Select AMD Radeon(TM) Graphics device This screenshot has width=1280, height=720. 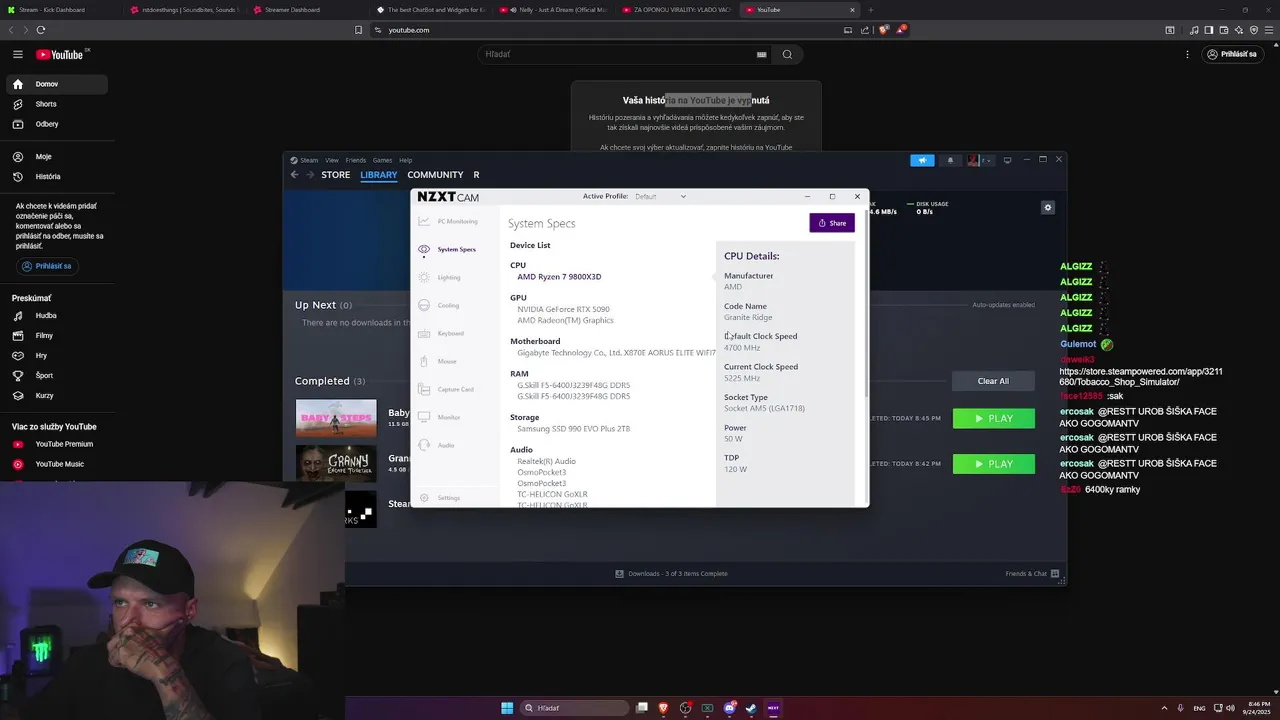(x=565, y=320)
